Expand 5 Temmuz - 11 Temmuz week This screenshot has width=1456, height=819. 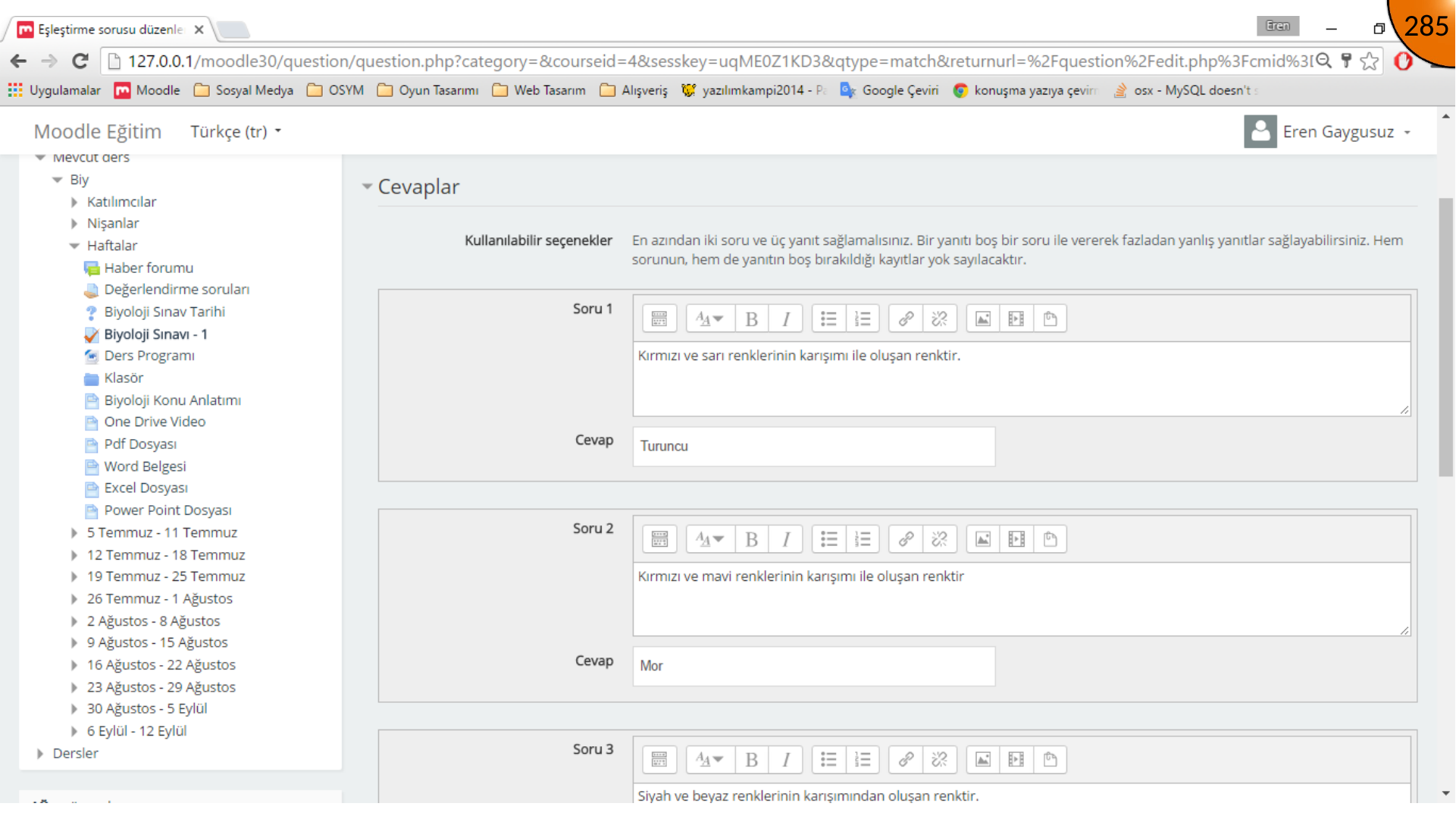tap(74, 533)
